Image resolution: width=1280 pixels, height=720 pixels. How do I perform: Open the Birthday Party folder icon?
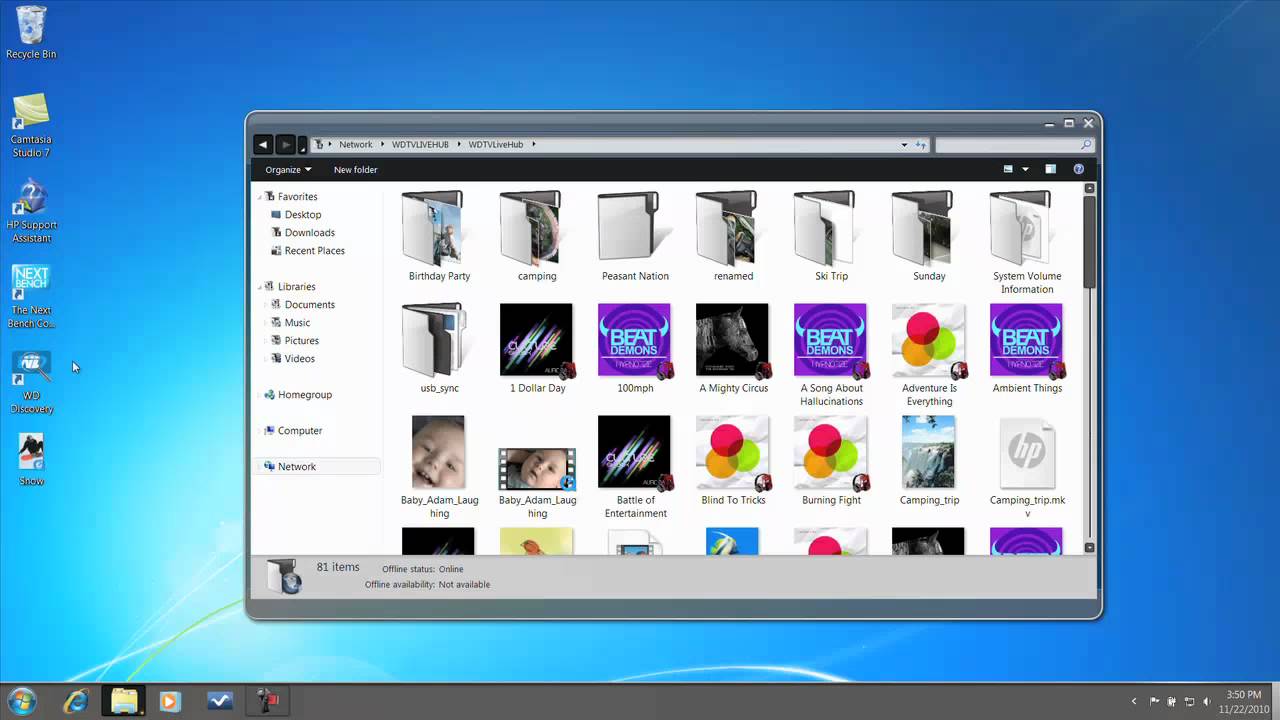[x=433, y=228]
